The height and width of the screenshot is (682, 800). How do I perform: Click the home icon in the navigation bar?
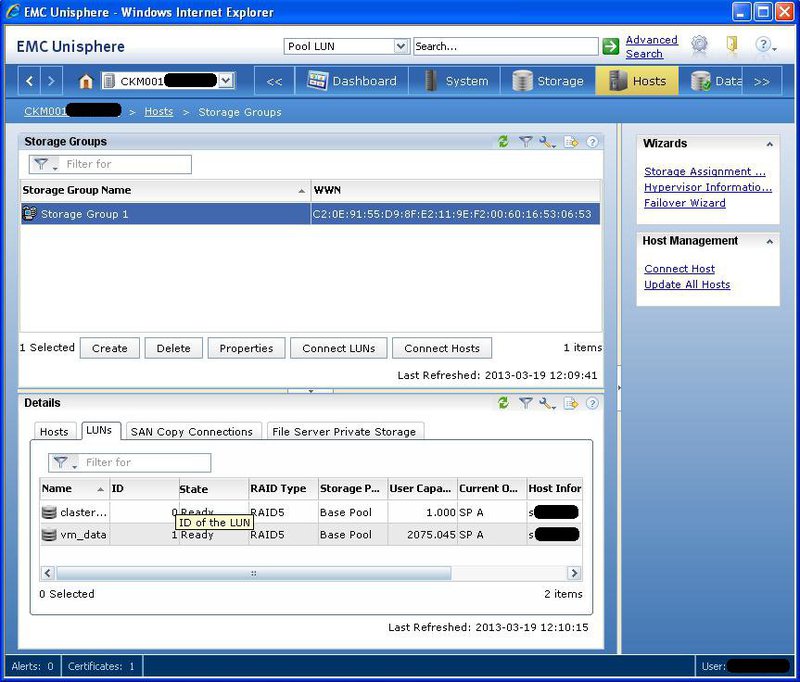coord(86,82)
